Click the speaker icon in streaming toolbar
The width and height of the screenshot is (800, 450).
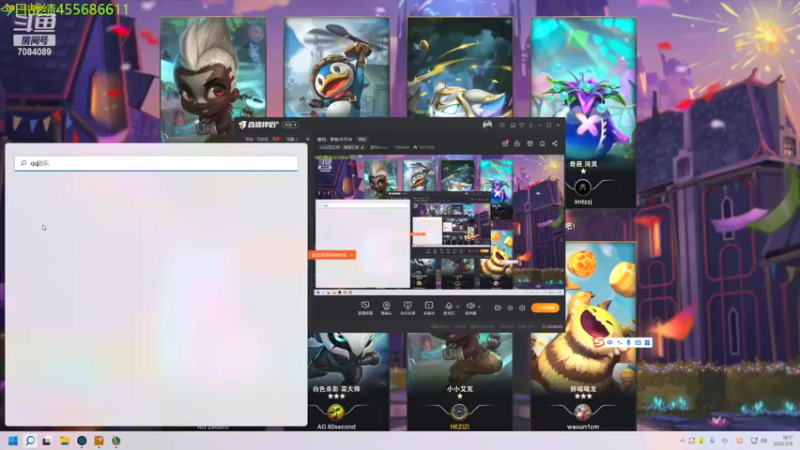point(470,308)
